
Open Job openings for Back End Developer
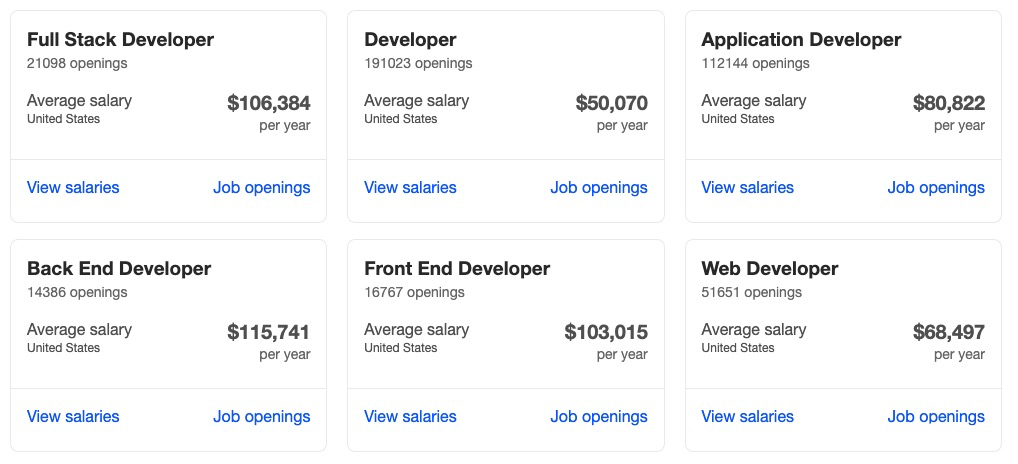pos(262,417)
